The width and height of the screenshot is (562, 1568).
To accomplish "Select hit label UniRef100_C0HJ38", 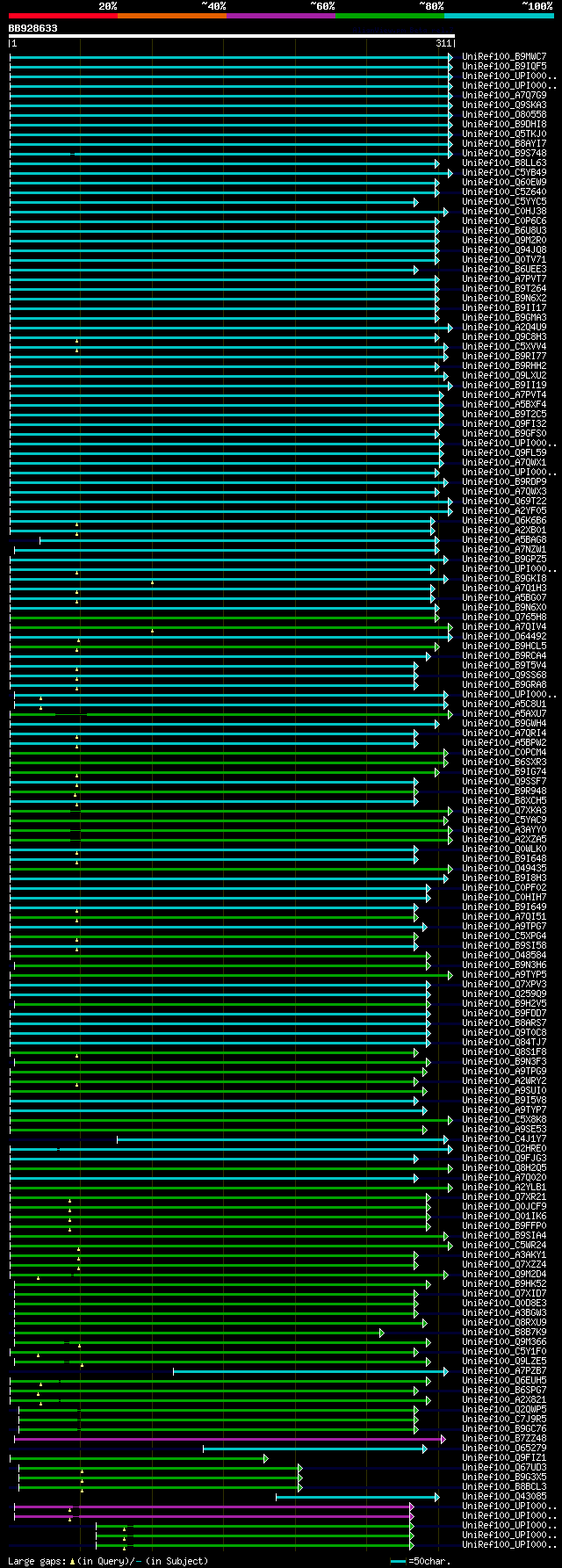I will pos(504,212).
